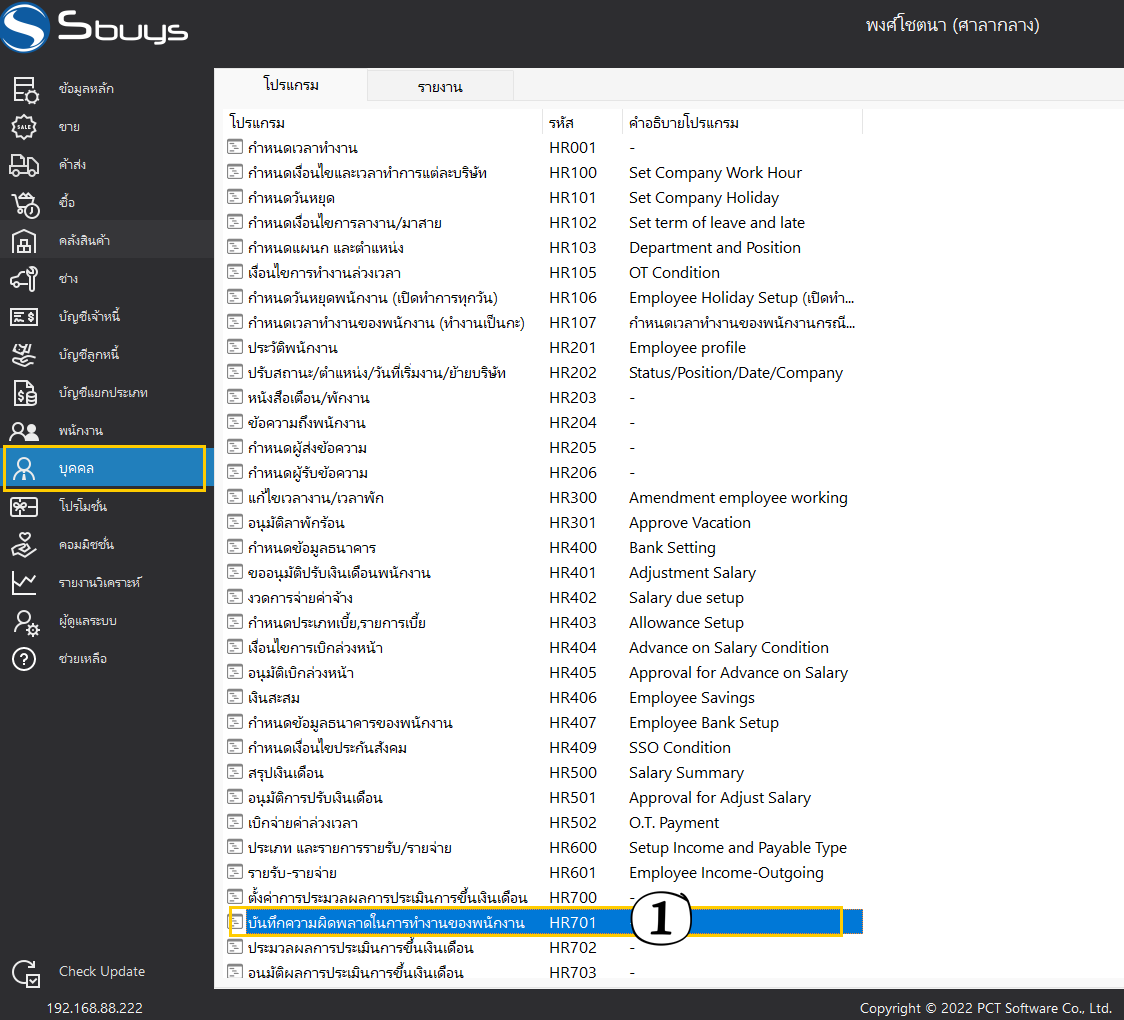Select the กำหนดผู้รับข้อความ row
This screenshot has width=1124, height=1020.
(x=544, y=473)
